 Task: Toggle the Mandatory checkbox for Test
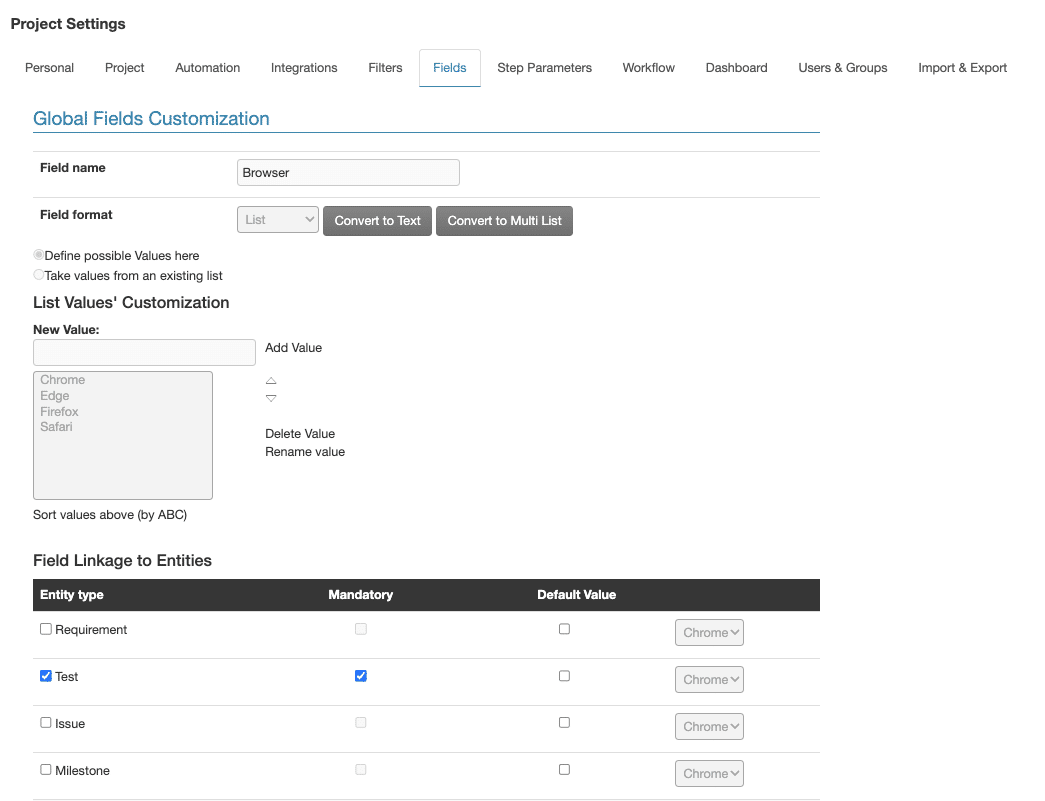[361, 676]
